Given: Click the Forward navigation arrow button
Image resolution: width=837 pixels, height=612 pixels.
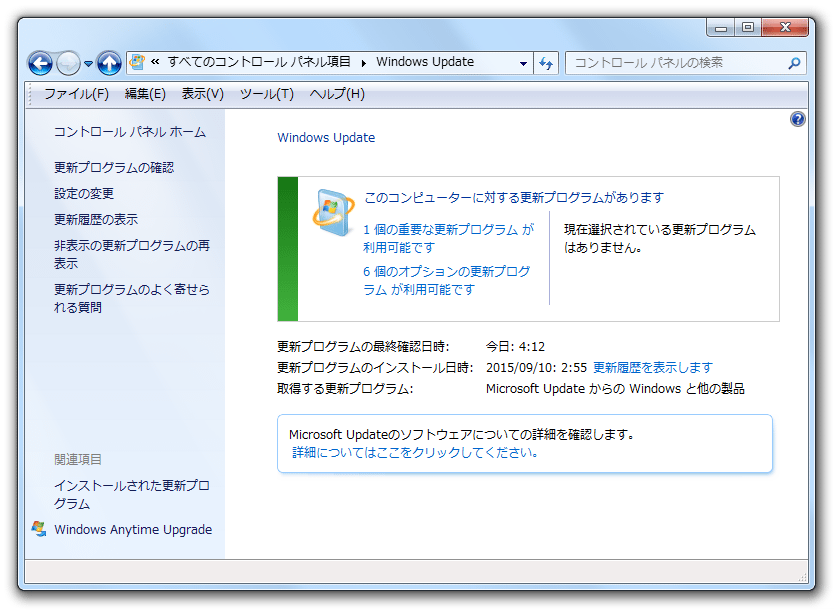Looking at the screenshot, I should (68, 64).
